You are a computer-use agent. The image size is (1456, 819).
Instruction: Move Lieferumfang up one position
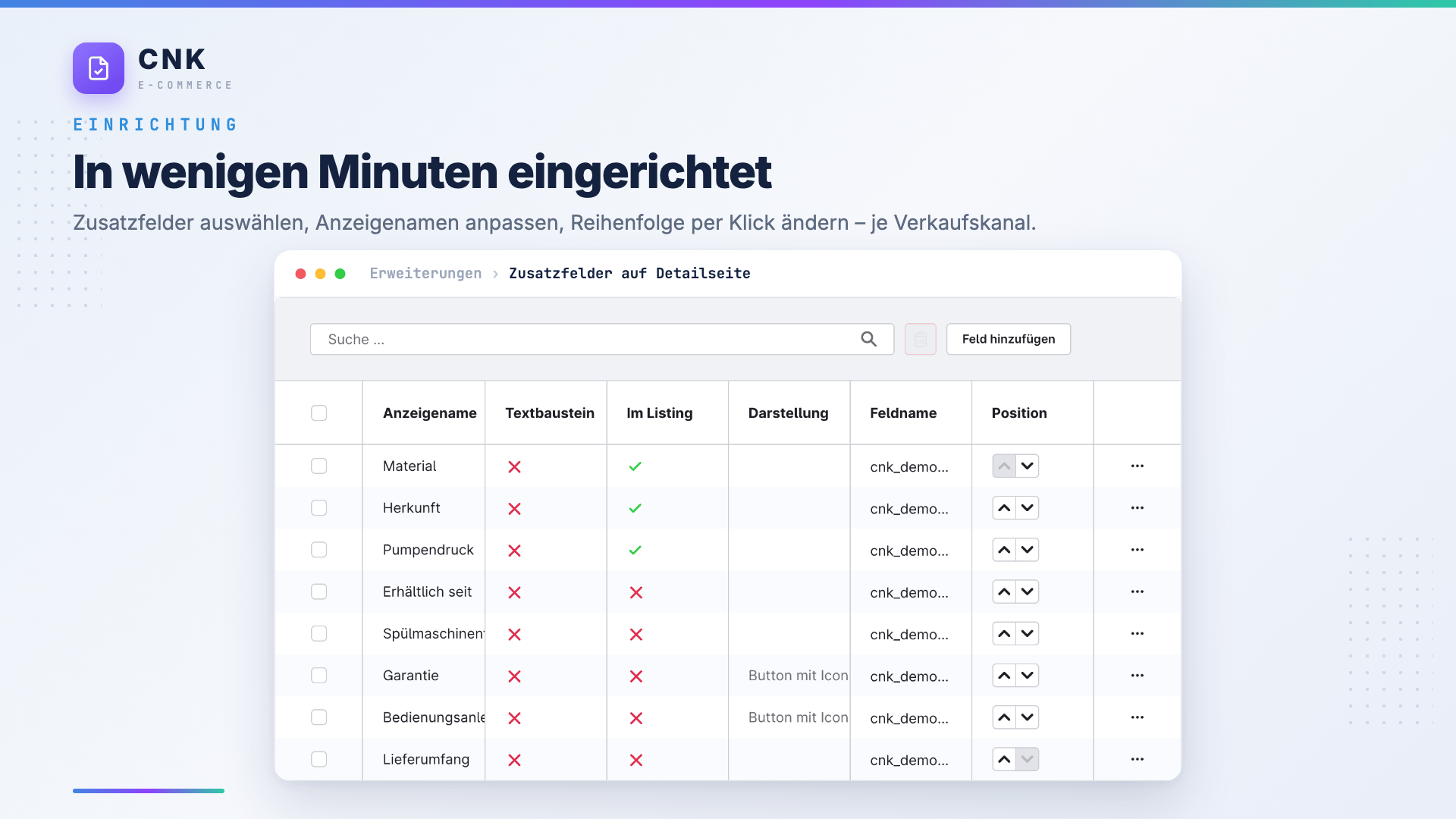1004,758
